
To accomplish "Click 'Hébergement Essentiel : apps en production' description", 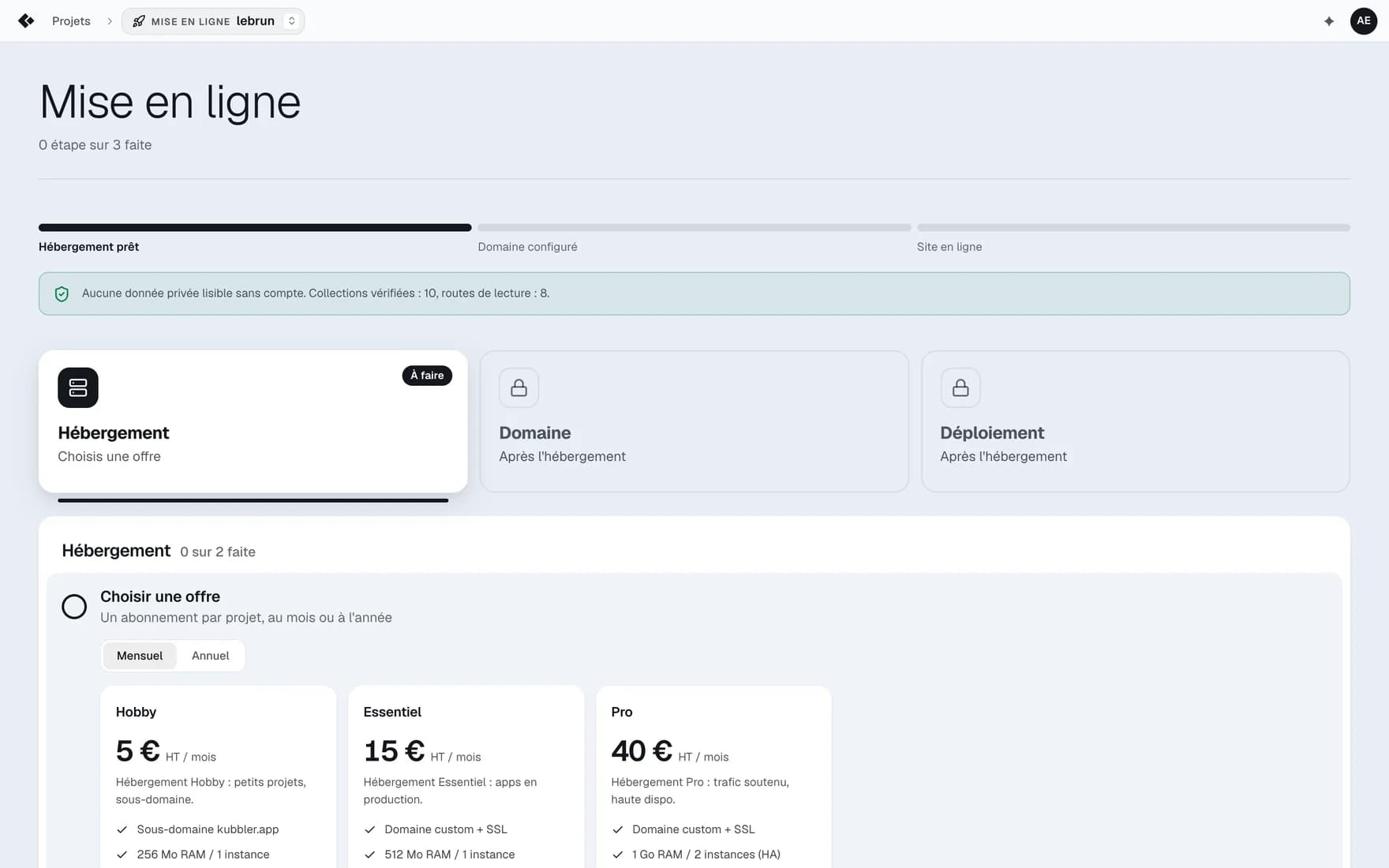I will [450, 791].
